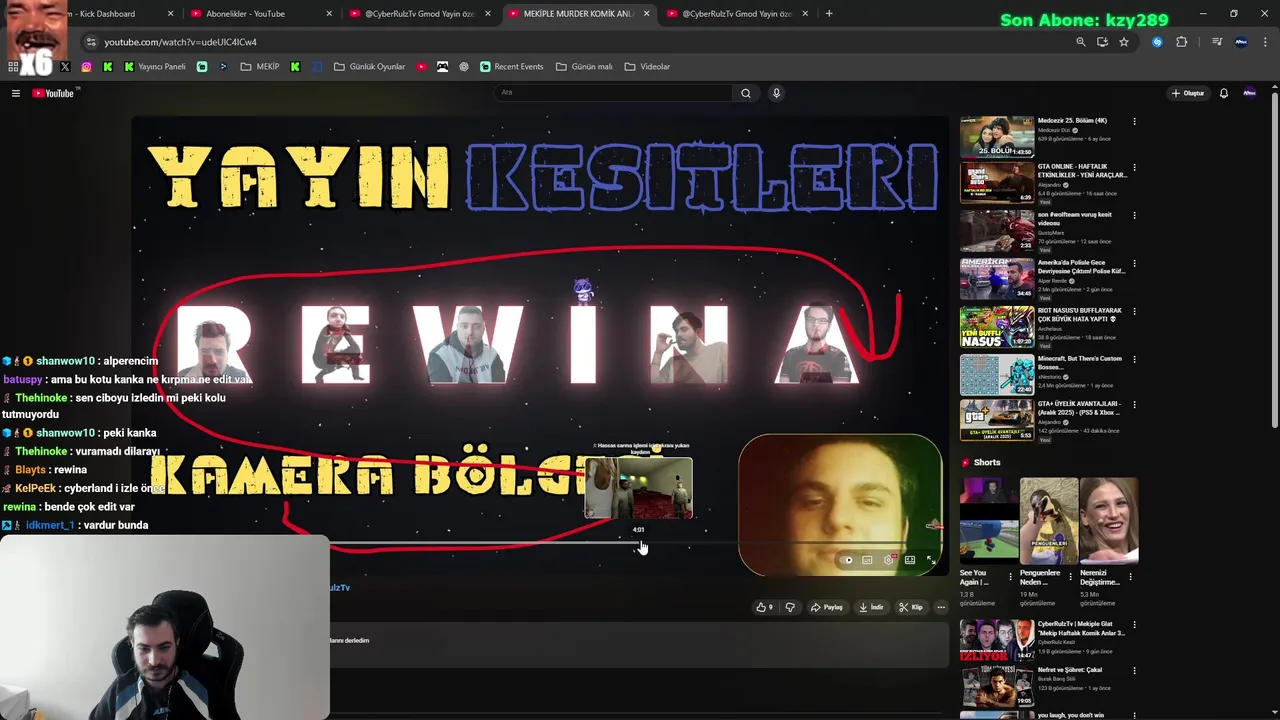The height and width of the screenshot is (720, 1280).
Task: Open the apps grid bookmark icon
Action: pos(13,67)
